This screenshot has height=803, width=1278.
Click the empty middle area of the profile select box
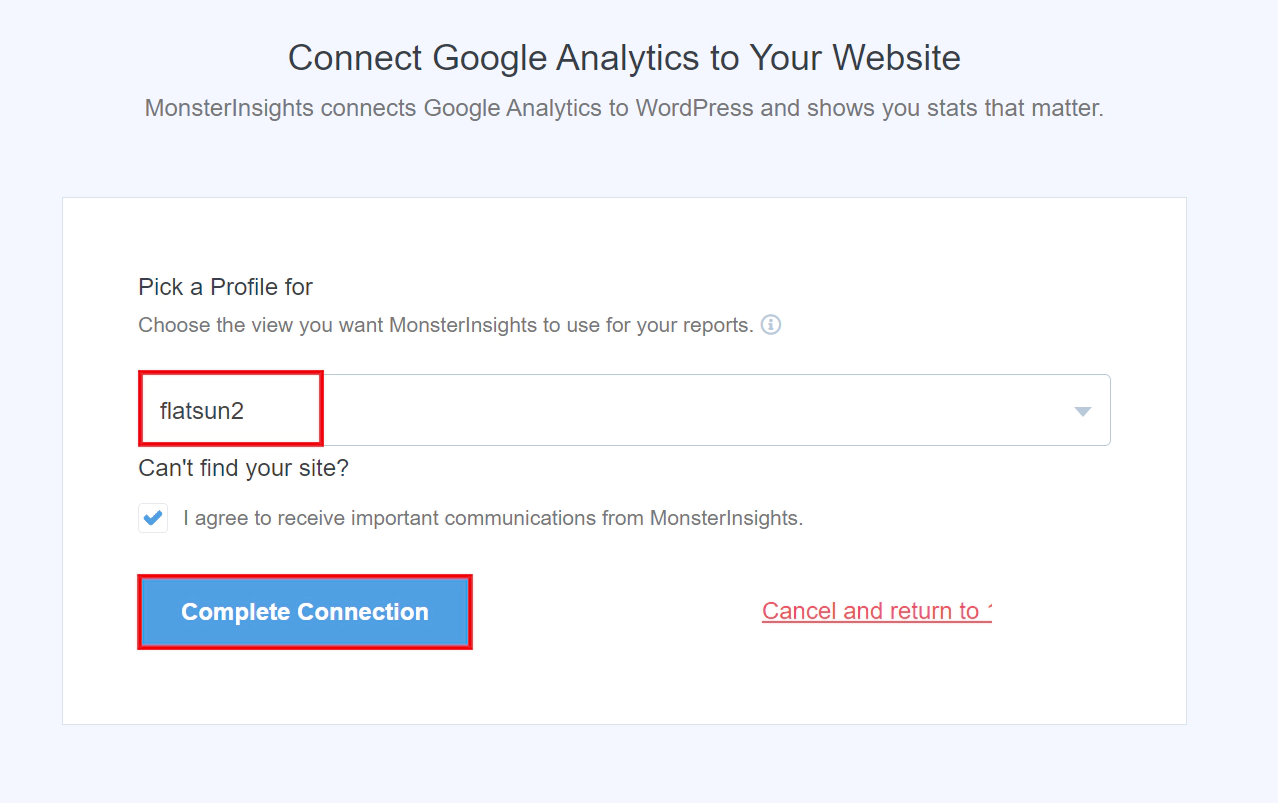pos(690,410)
